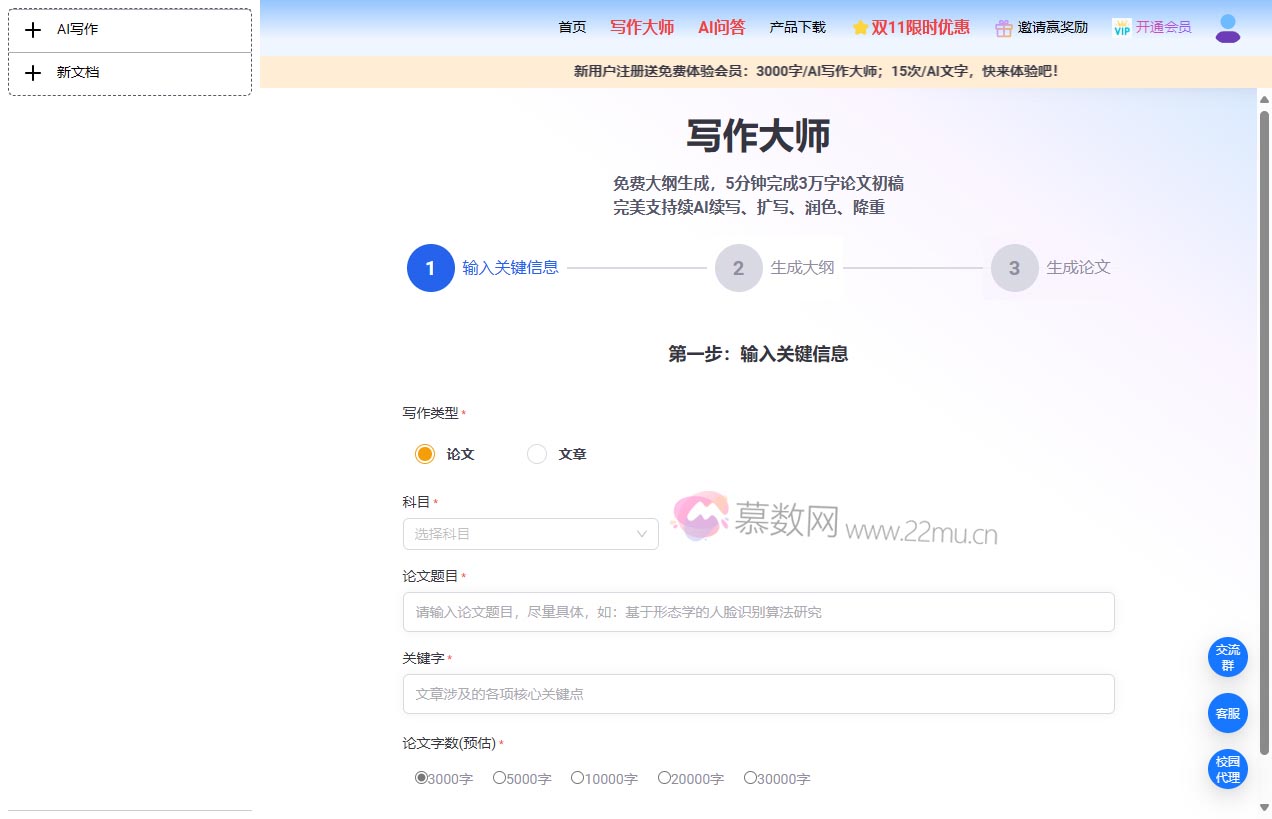Click the 论文题目 input field
The width and height of the screenshot is (1272, 819).
tap(758, 611)
